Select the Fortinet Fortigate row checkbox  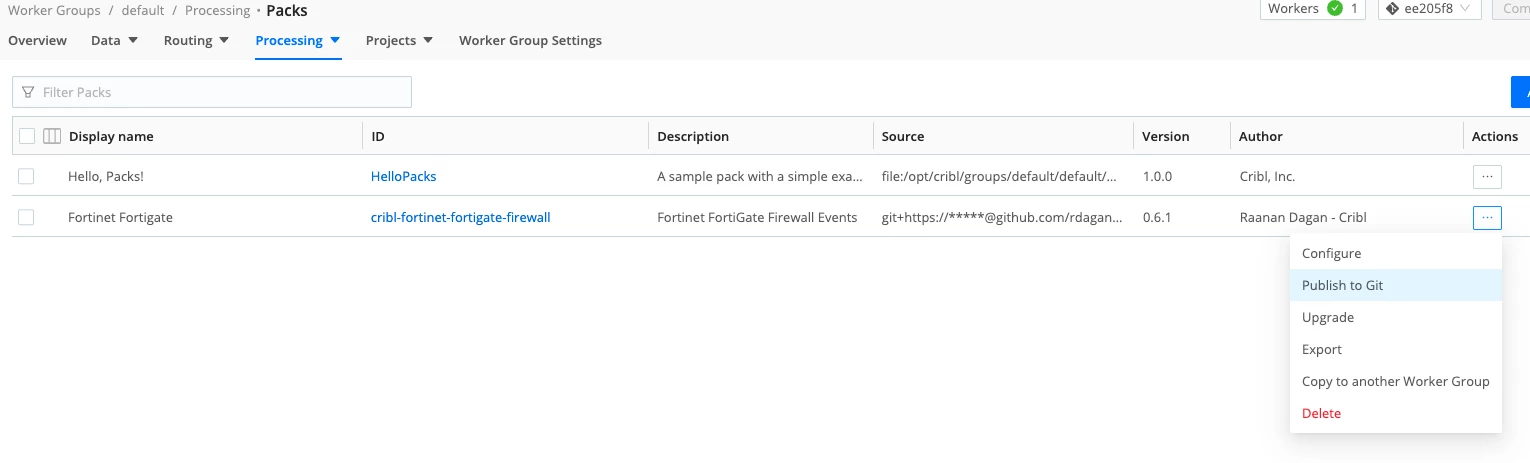(x=26, y=217)
